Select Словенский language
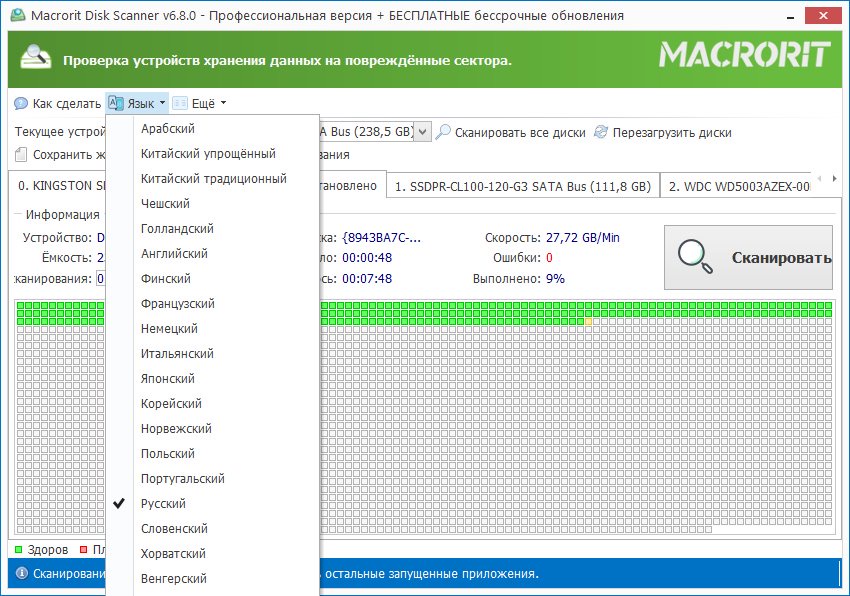Screen dimensions: 850x596 click(212, 528)
